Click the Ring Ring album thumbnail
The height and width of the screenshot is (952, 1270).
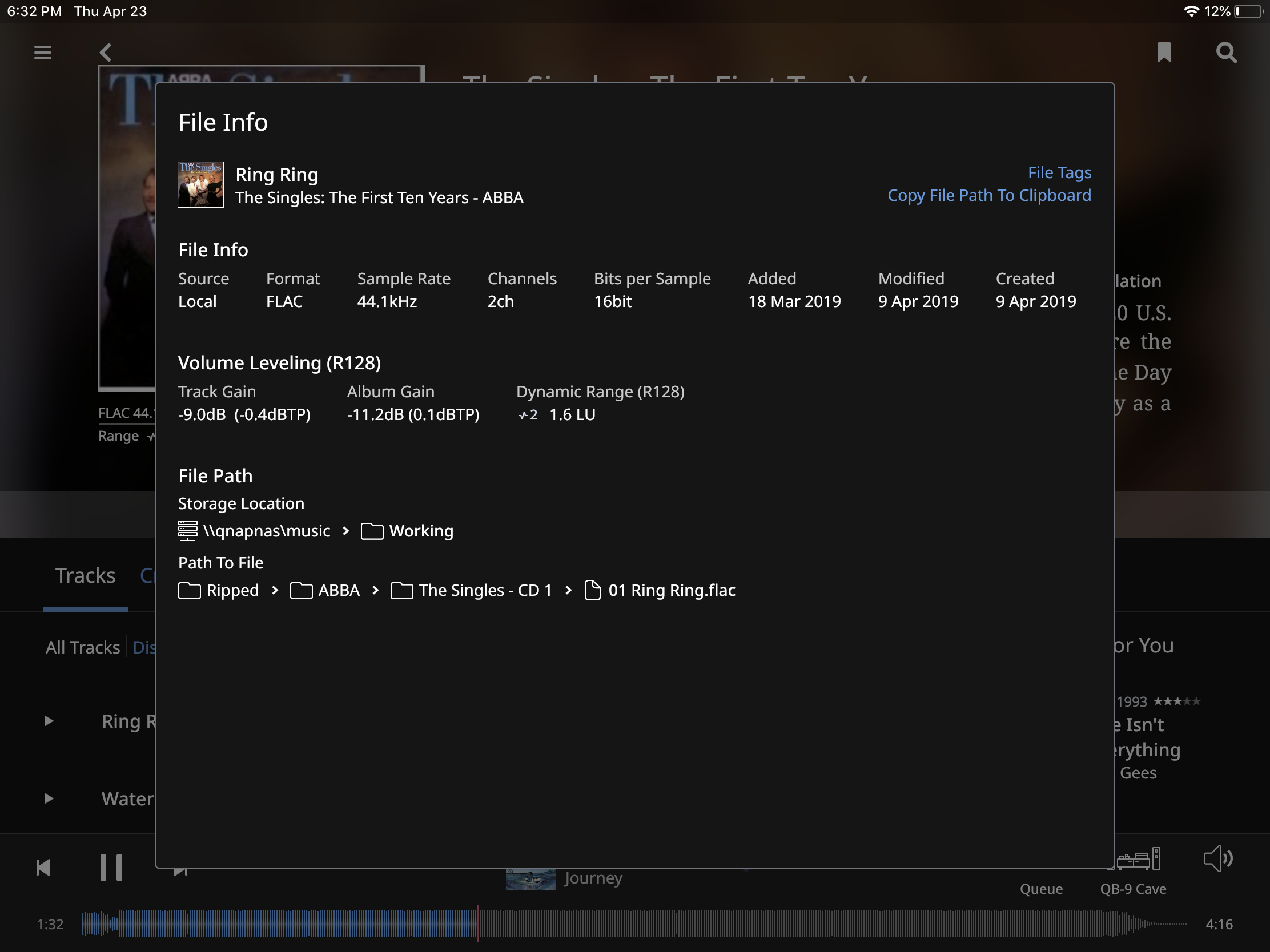(200, 185)
